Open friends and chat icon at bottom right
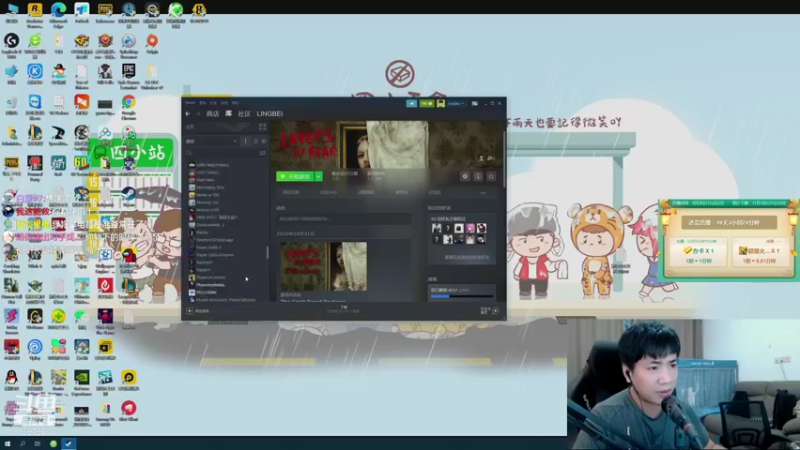The width and height of the screenshot is (800, 450). (x=495, y=311)
